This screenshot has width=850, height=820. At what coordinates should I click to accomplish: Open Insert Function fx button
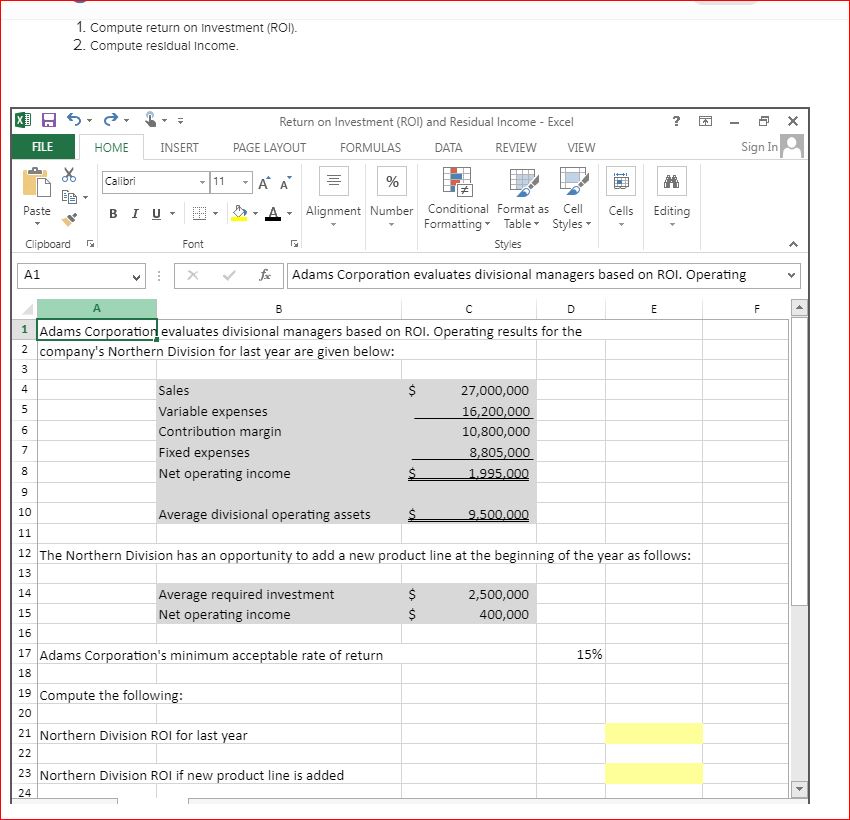[x=265, y=275]
